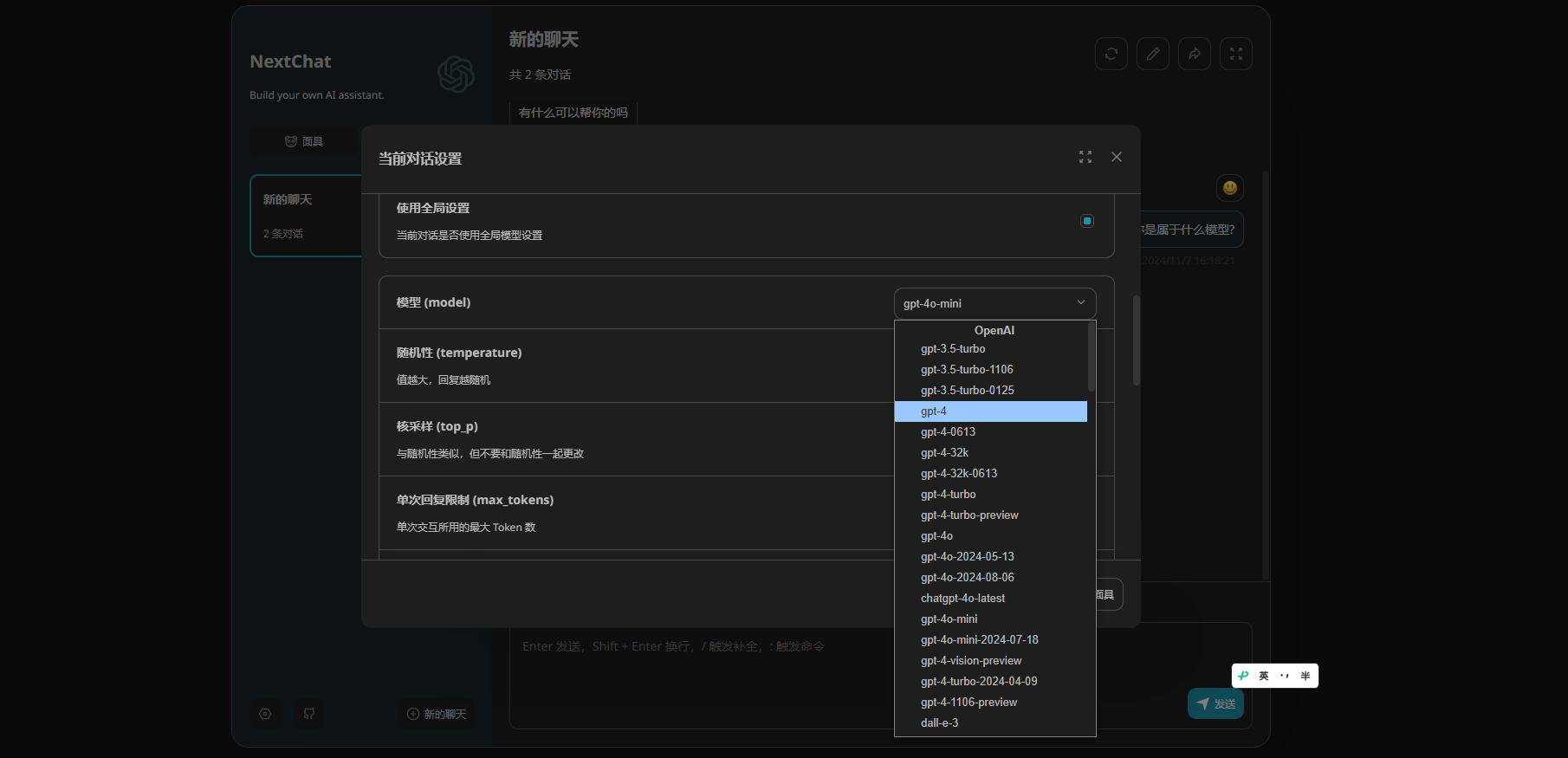Select gpt-3.5-turbo-1106 from the model list

pos(991,370)
